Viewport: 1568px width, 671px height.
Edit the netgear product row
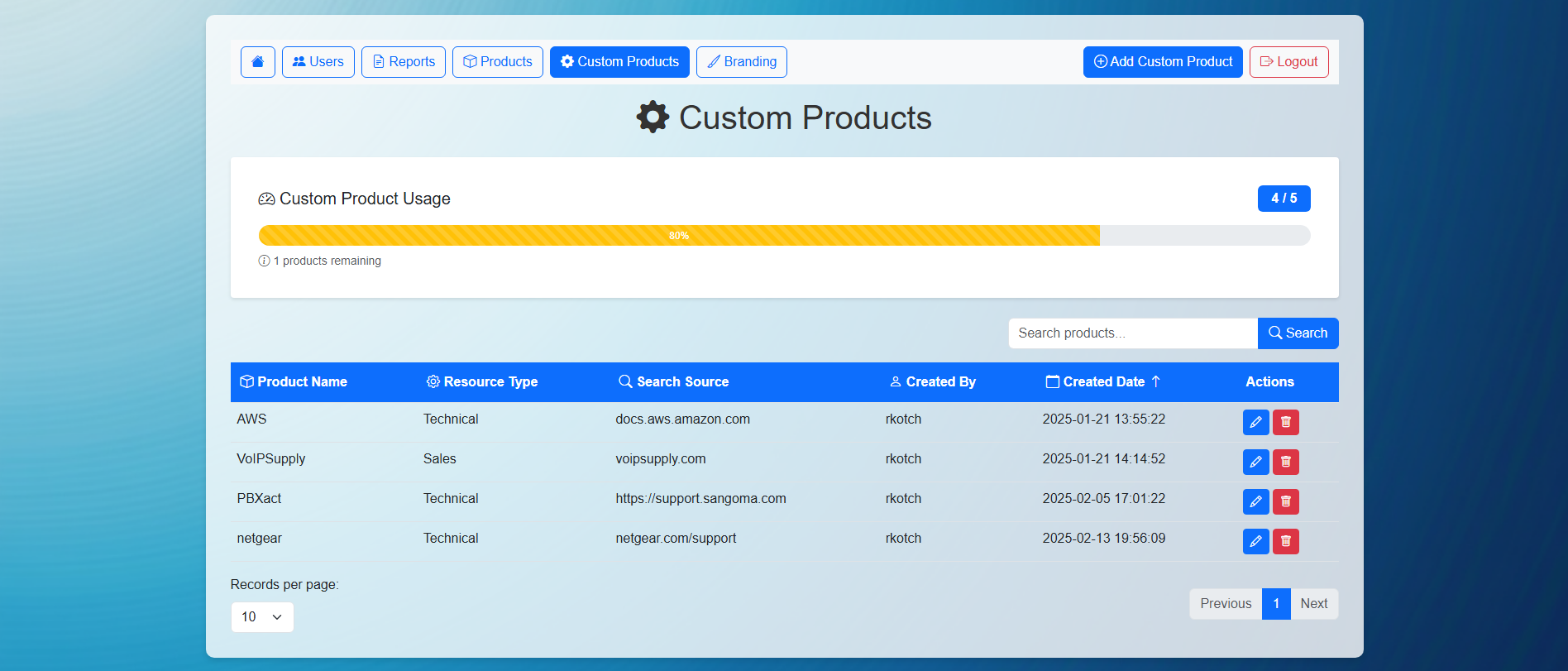[x=1255, y=541]
